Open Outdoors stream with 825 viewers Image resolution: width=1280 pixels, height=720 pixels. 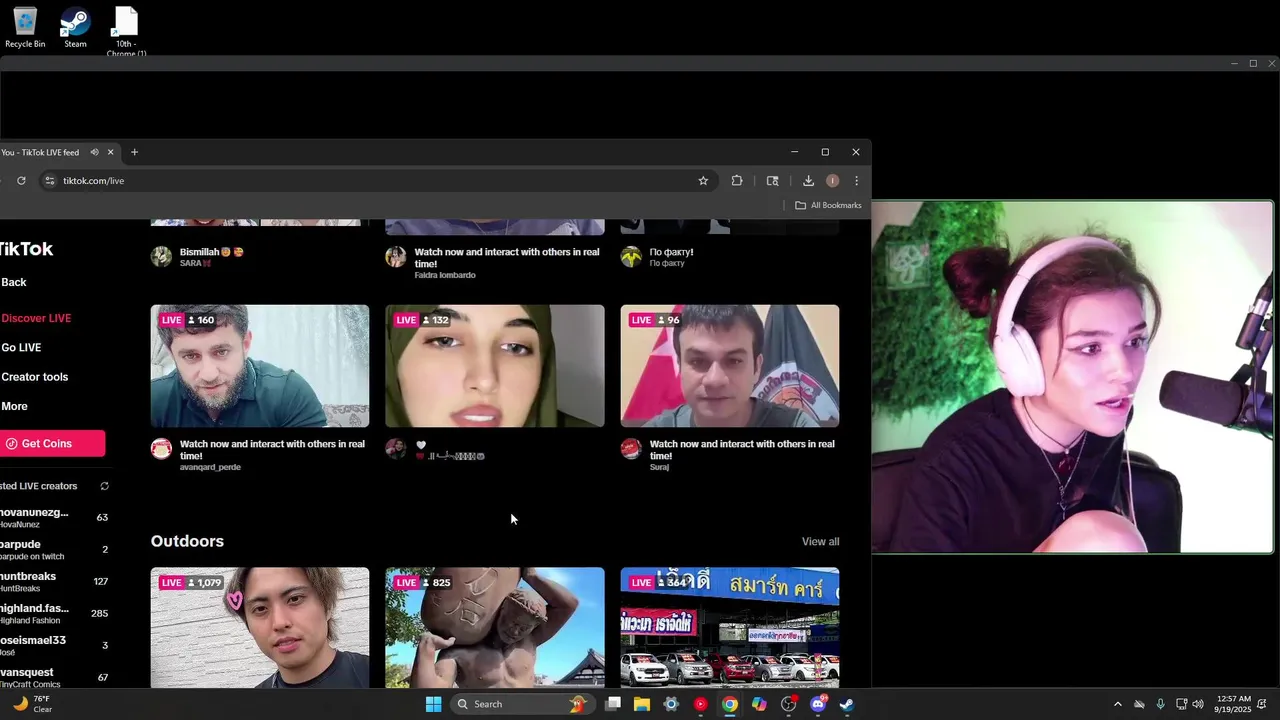coord(495,628)
